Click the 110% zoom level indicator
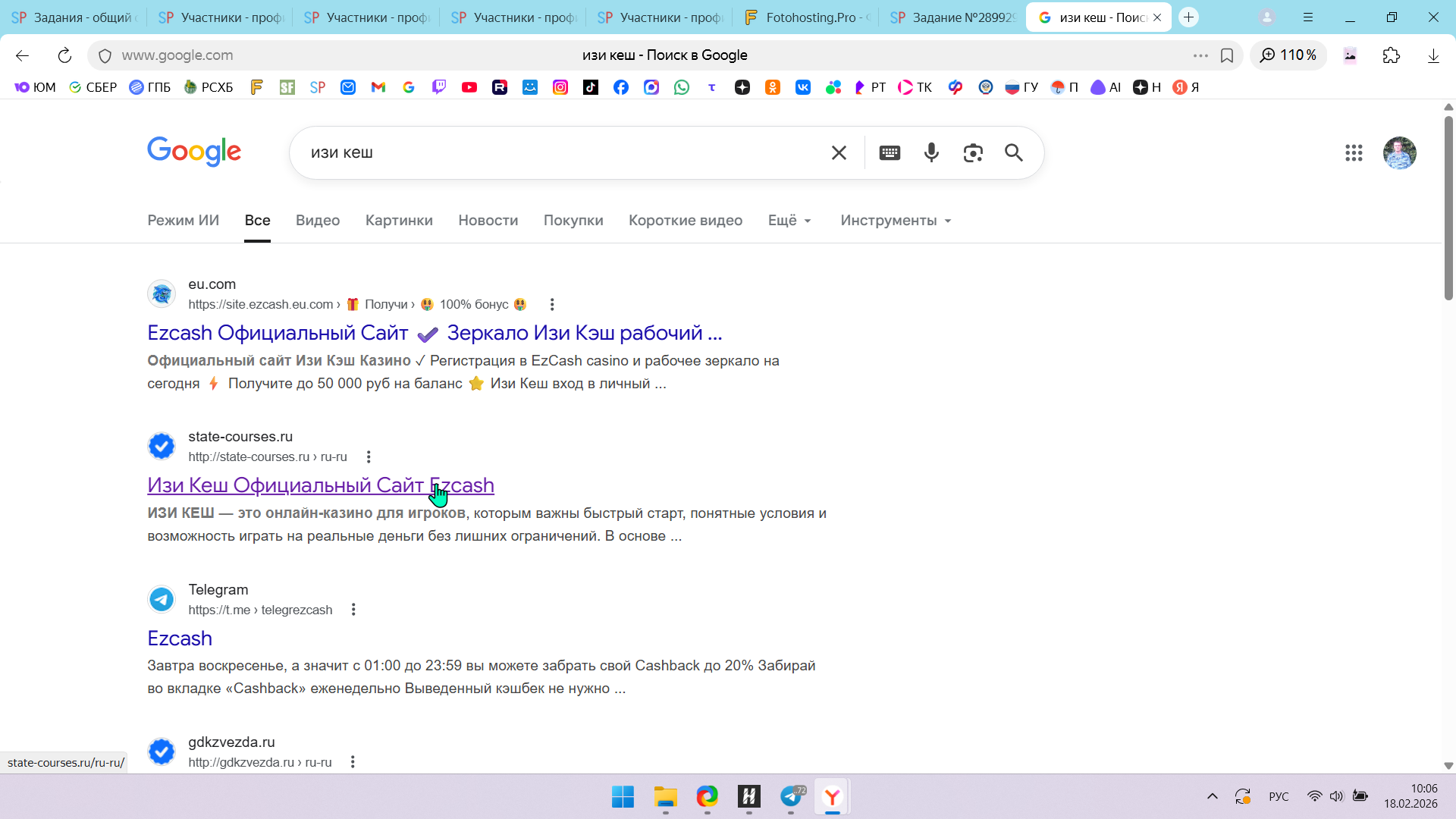This screenshot has height=819, width=1456. coord(1288,55)
